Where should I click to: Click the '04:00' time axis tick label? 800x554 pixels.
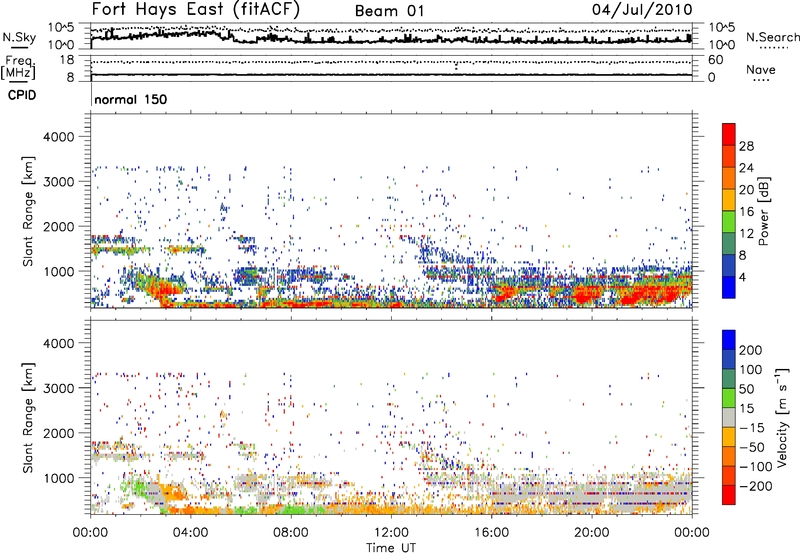tap(190, 533)
